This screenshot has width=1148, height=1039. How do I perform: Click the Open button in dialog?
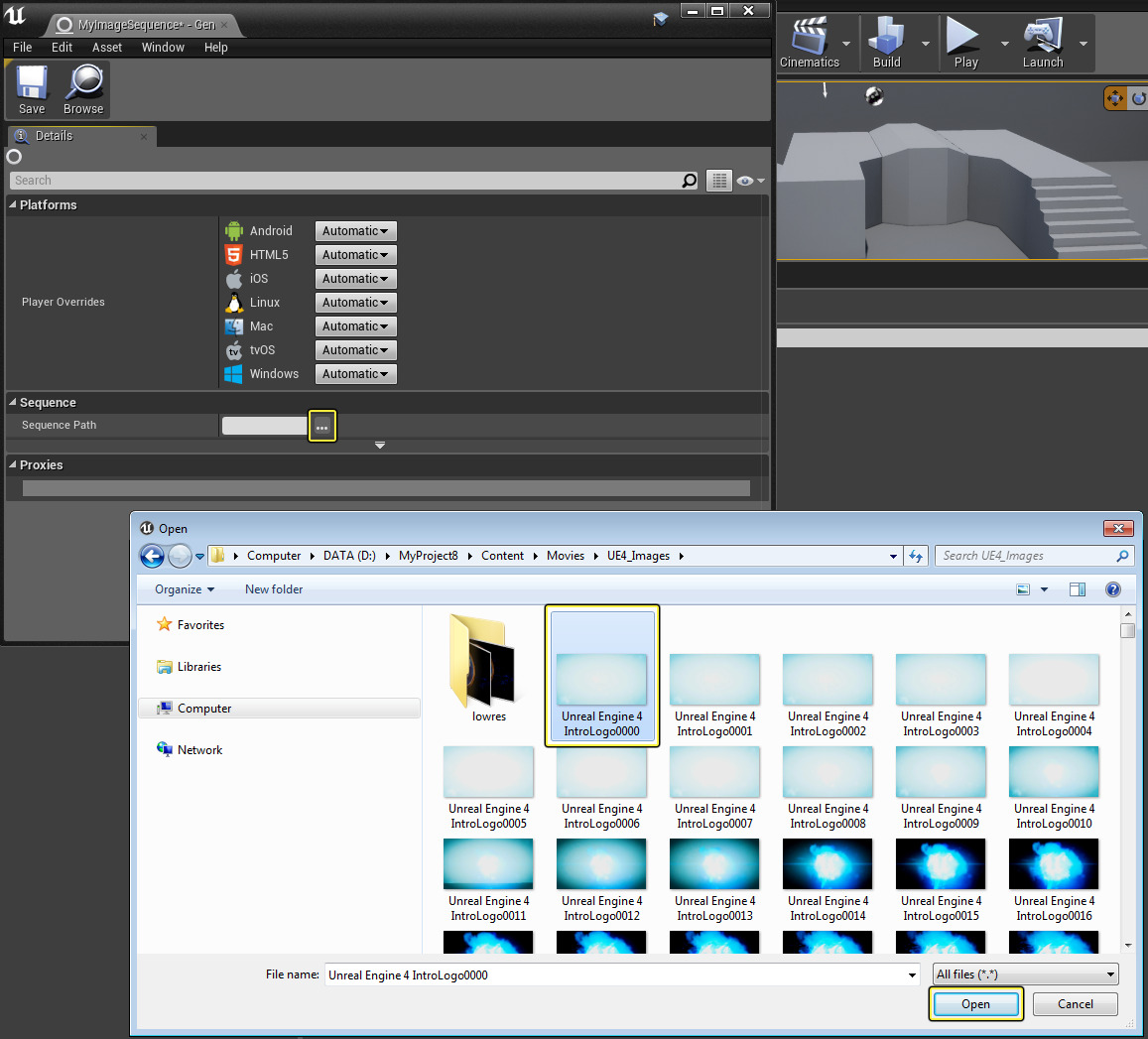click(x=975, y=1004)
